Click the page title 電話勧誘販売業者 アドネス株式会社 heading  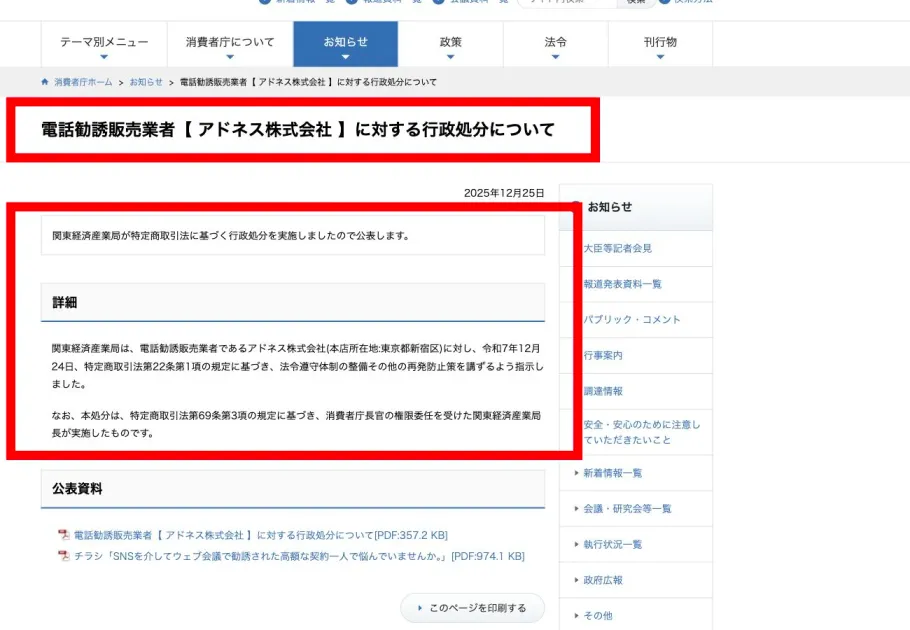(x=298, y=129)
